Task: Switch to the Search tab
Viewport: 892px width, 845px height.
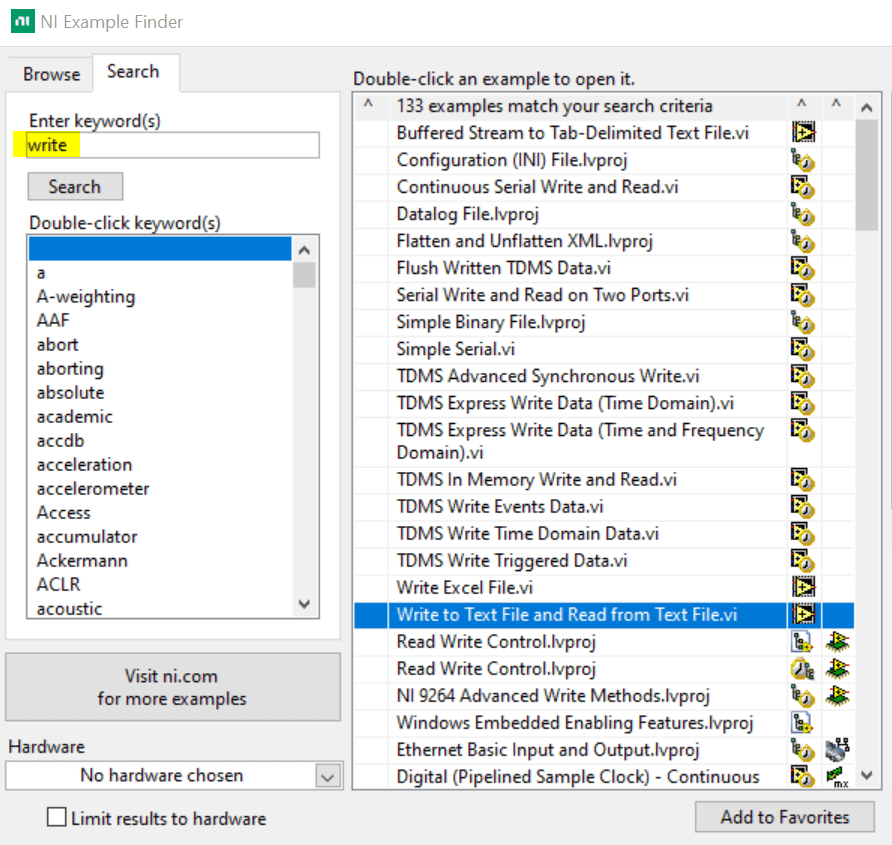Action: point(135,71)
